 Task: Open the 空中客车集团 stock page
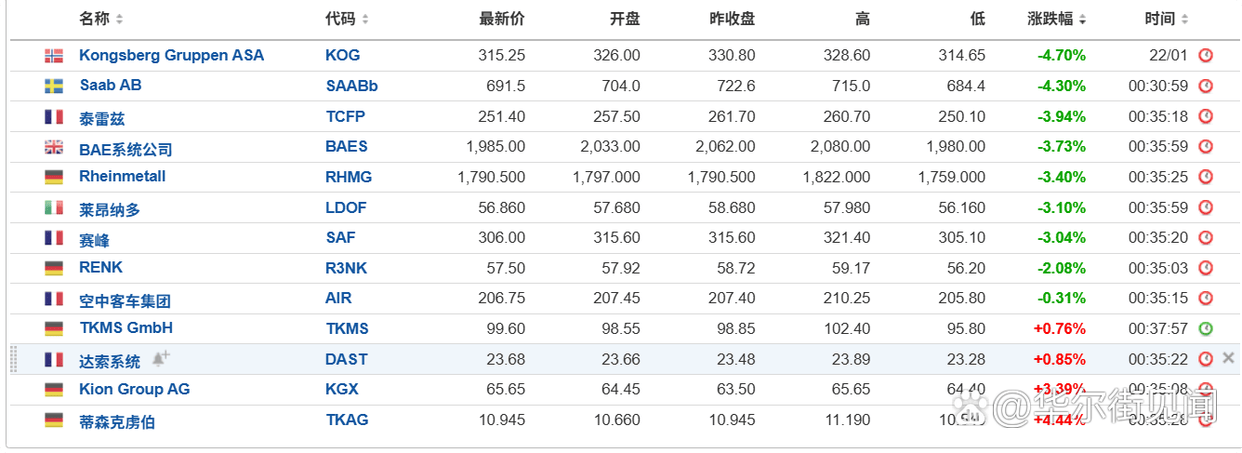tap(125, 300)
